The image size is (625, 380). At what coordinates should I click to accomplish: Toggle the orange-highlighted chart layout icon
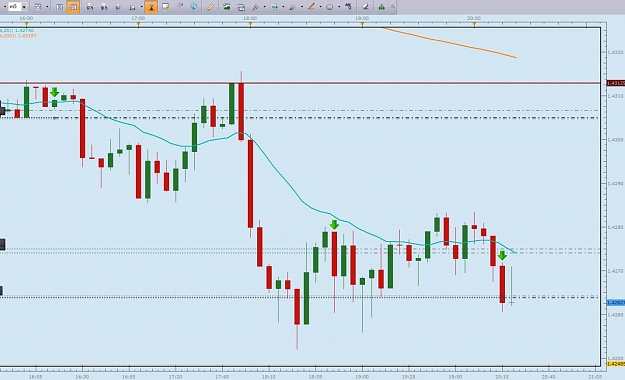(73, 7)
